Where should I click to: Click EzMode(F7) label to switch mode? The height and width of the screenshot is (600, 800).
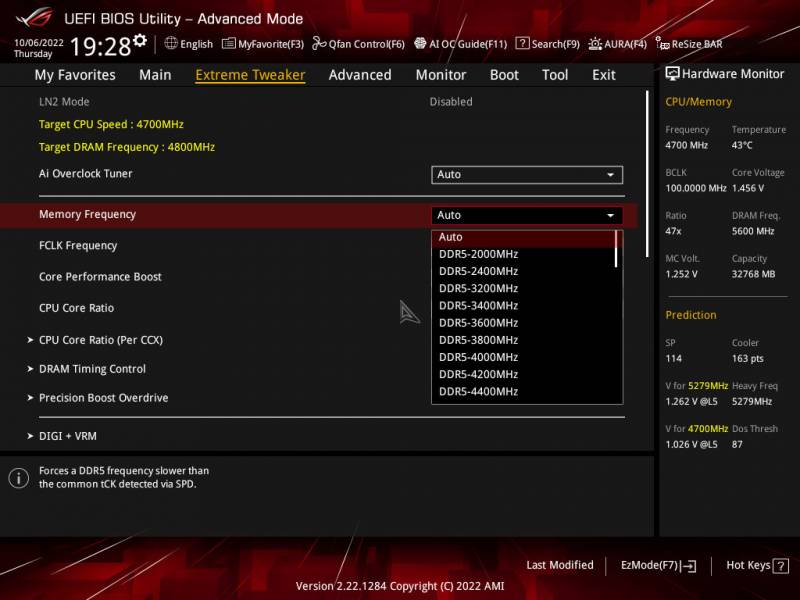pos(649,565)
